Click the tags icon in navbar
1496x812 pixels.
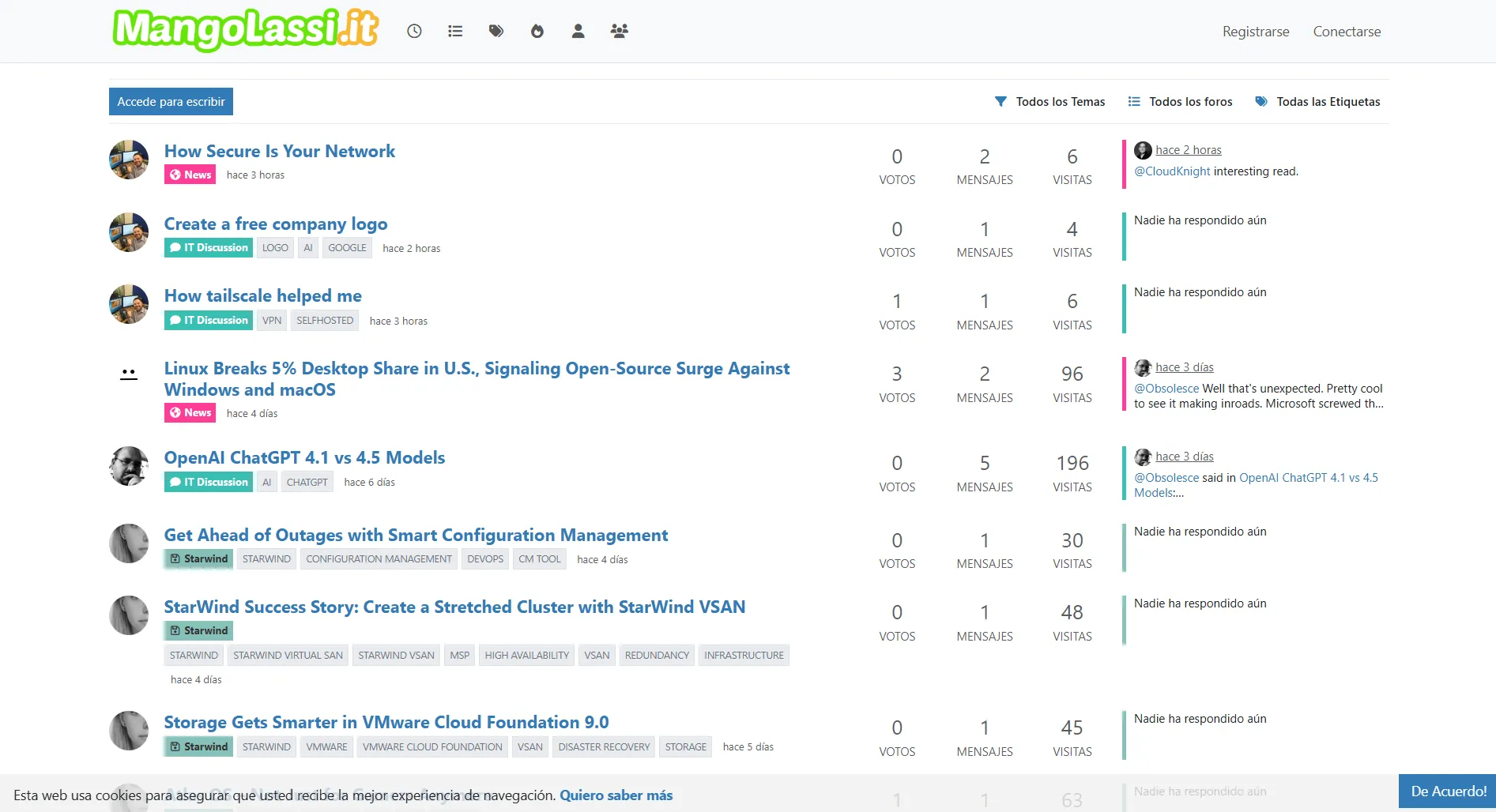[496, 31]
